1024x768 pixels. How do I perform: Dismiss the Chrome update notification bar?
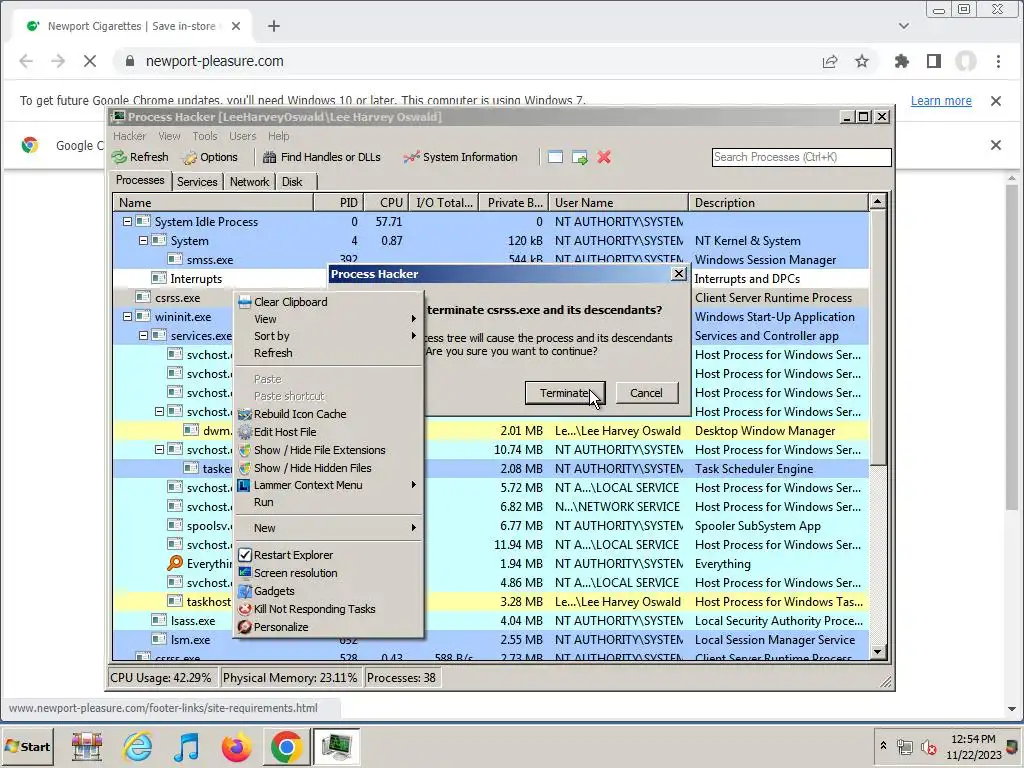click(996, 101)
